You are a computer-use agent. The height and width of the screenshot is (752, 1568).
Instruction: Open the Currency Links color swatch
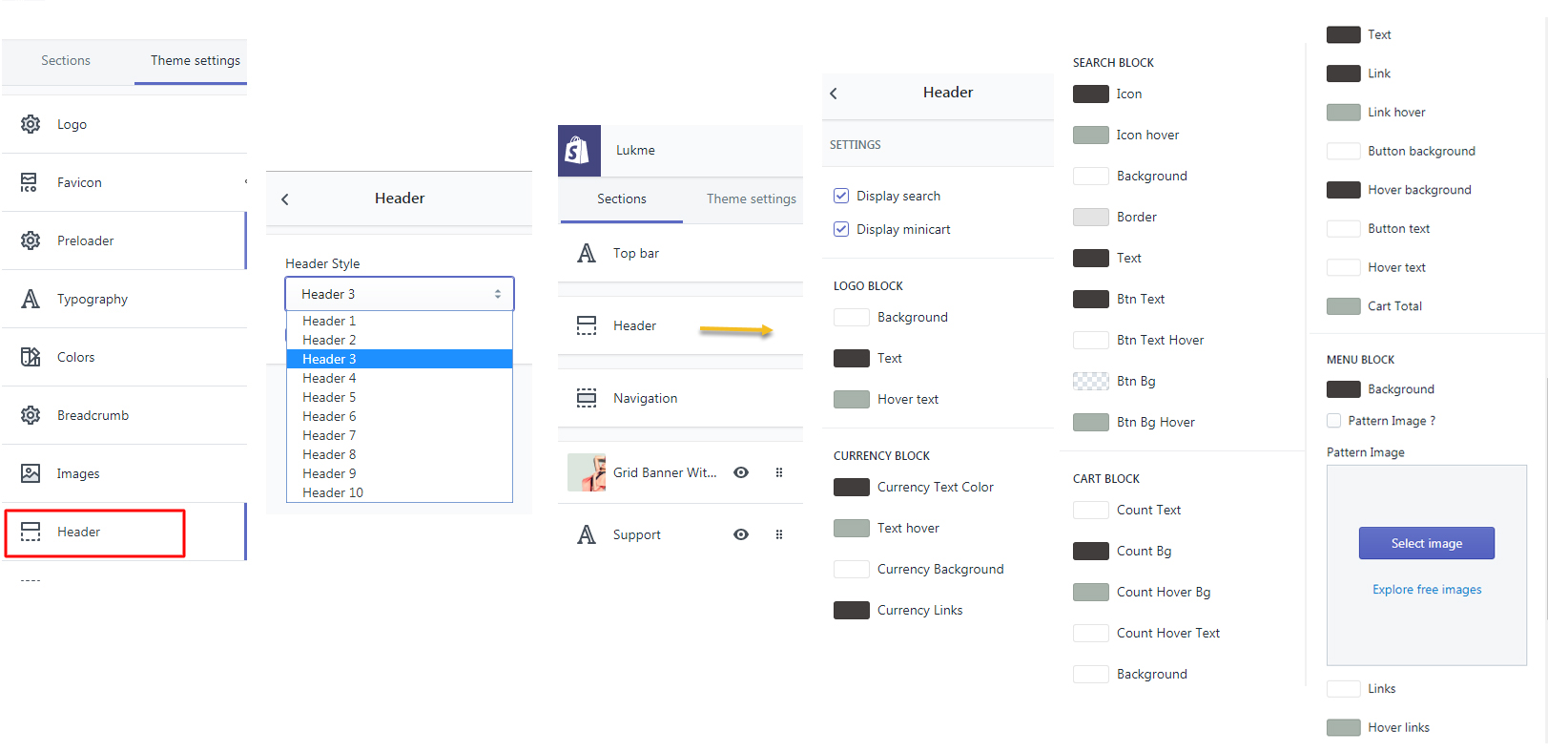point(852,610)
